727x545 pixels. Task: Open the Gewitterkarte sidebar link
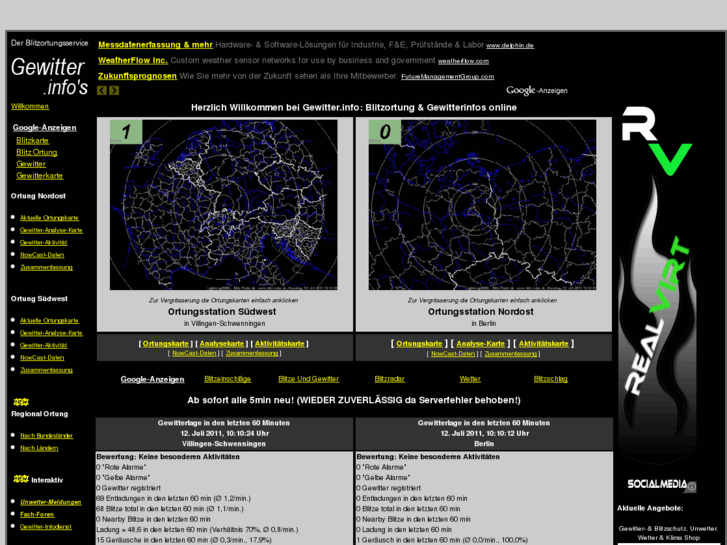pyautogui.click(x=39, y=175)
